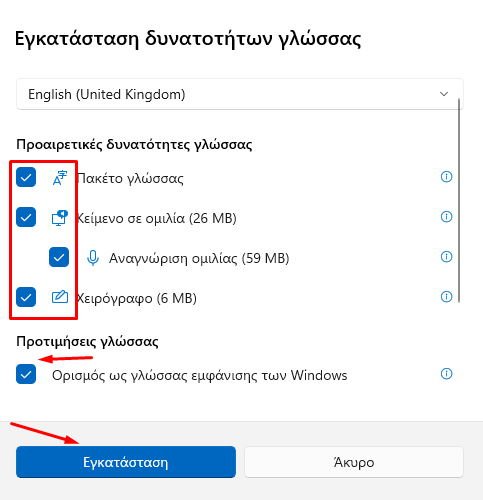The width and height of the screenshot is (483, 500).
Task: Click the chevron arrow of language selector
Action: click(x=444, y=94)
